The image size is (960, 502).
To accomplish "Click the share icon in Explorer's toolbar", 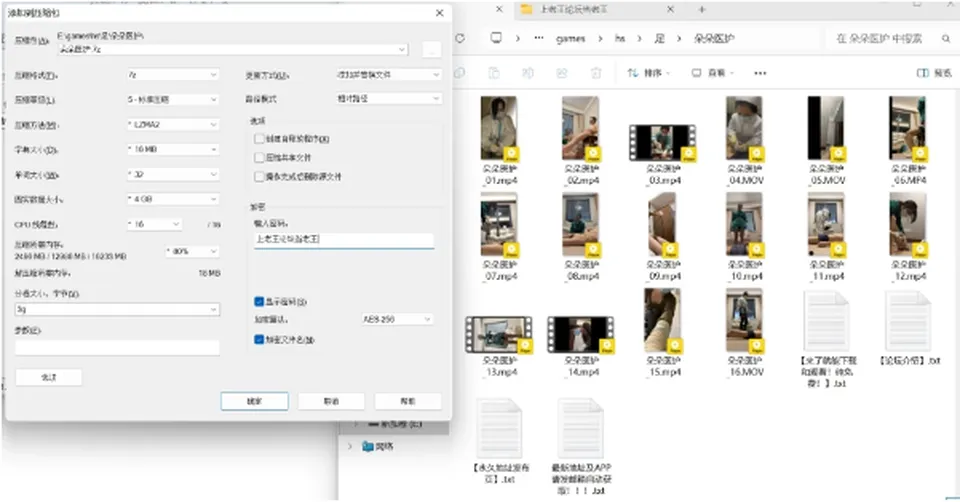I will (x=561, y=73).
